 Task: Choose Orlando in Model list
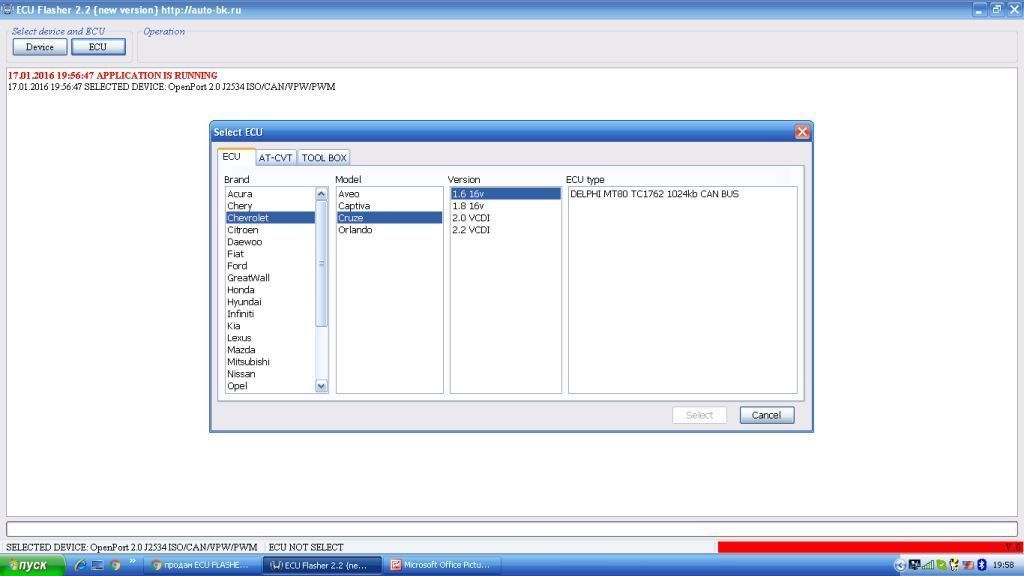(x=389, y=230)
